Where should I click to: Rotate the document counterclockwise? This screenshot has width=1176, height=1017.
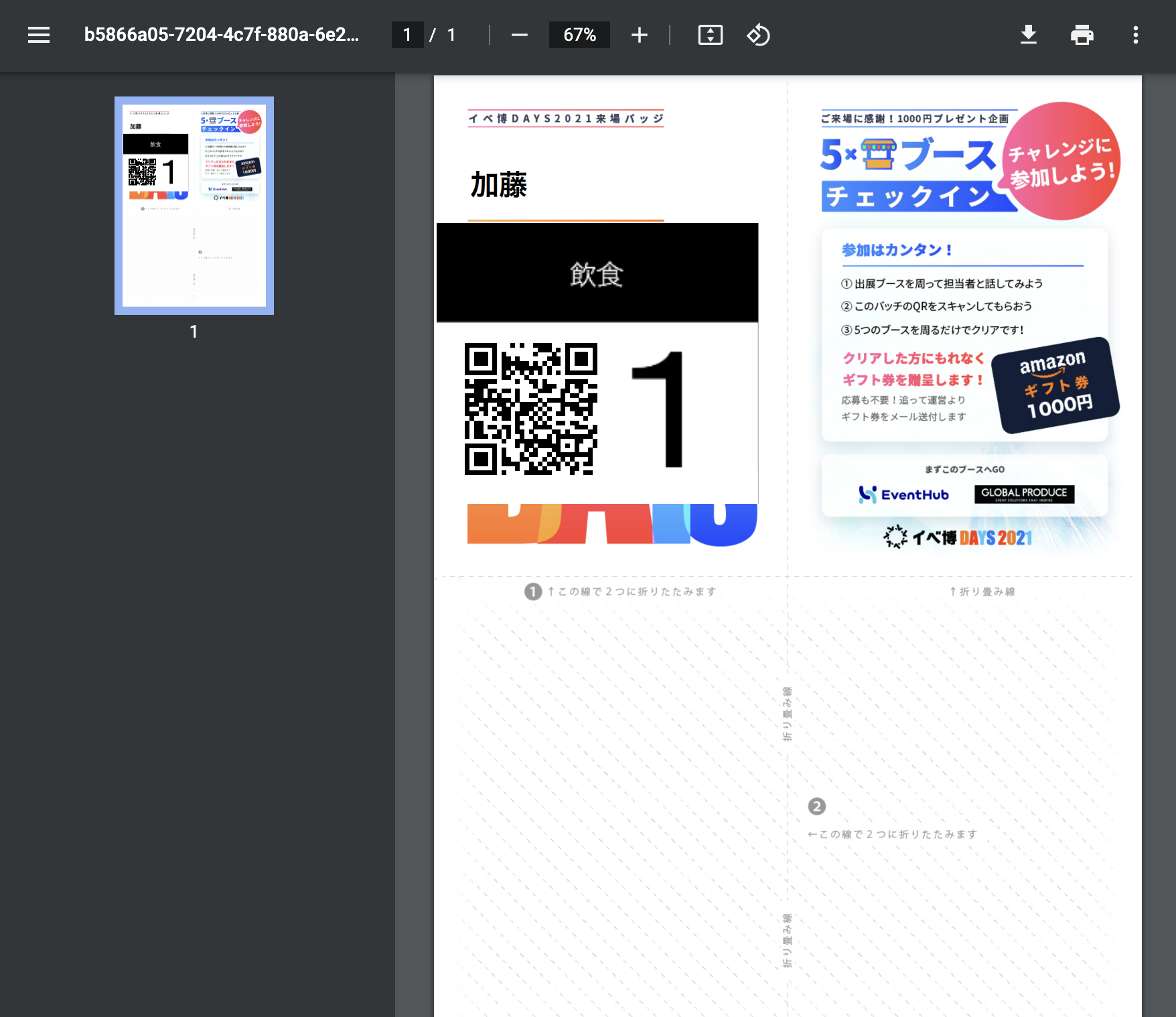(x=759, y=35)
